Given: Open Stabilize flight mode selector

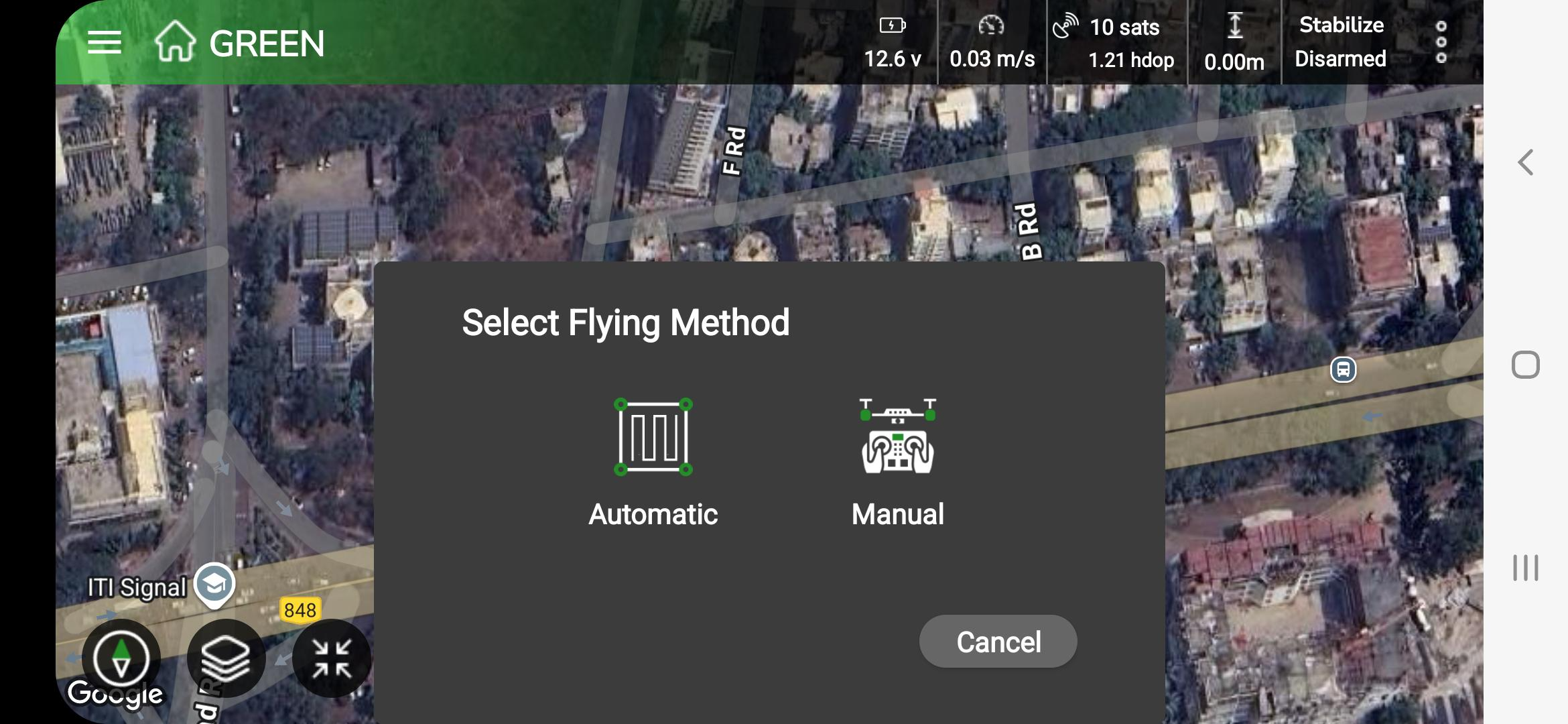Looking at the screenshot, I should 1341,25.
